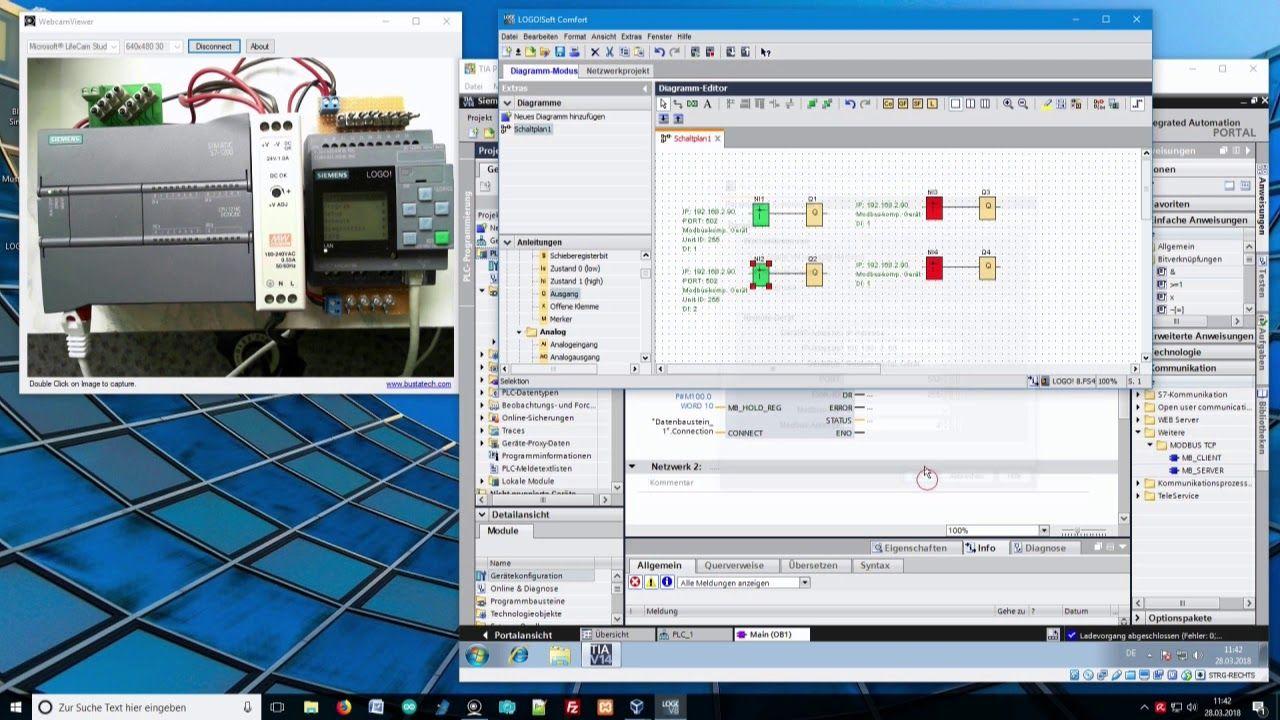Viewport: 1280px width, 720px height.
Task: Open the GF basic functions block list
Action: coord(902,104)
